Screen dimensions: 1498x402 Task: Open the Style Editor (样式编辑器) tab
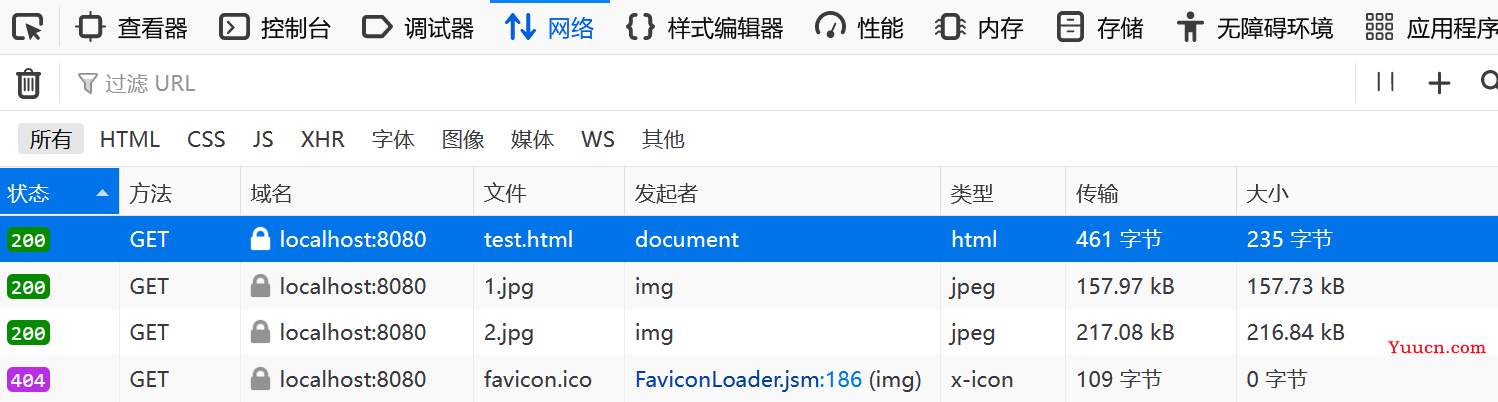coord(704,28)
